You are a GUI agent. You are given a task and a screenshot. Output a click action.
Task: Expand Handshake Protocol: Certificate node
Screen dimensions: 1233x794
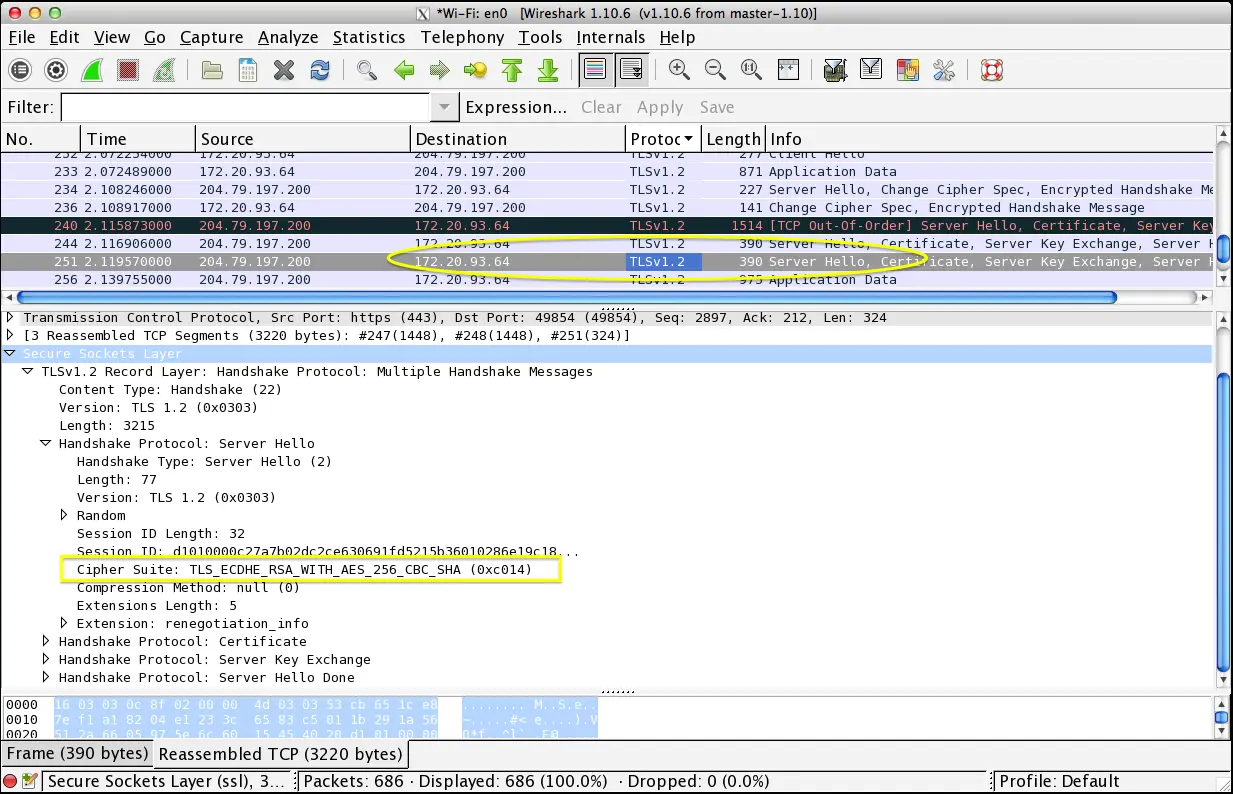click(46, 642)
